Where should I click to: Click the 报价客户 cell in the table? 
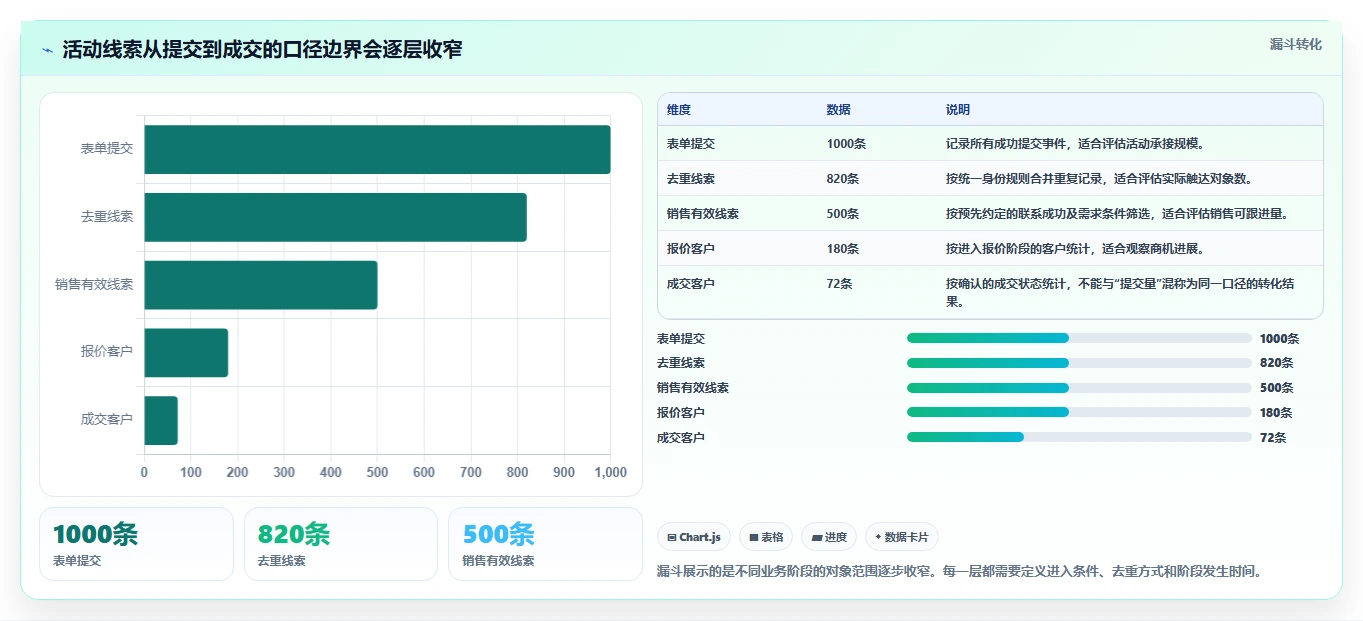(691, 249)
